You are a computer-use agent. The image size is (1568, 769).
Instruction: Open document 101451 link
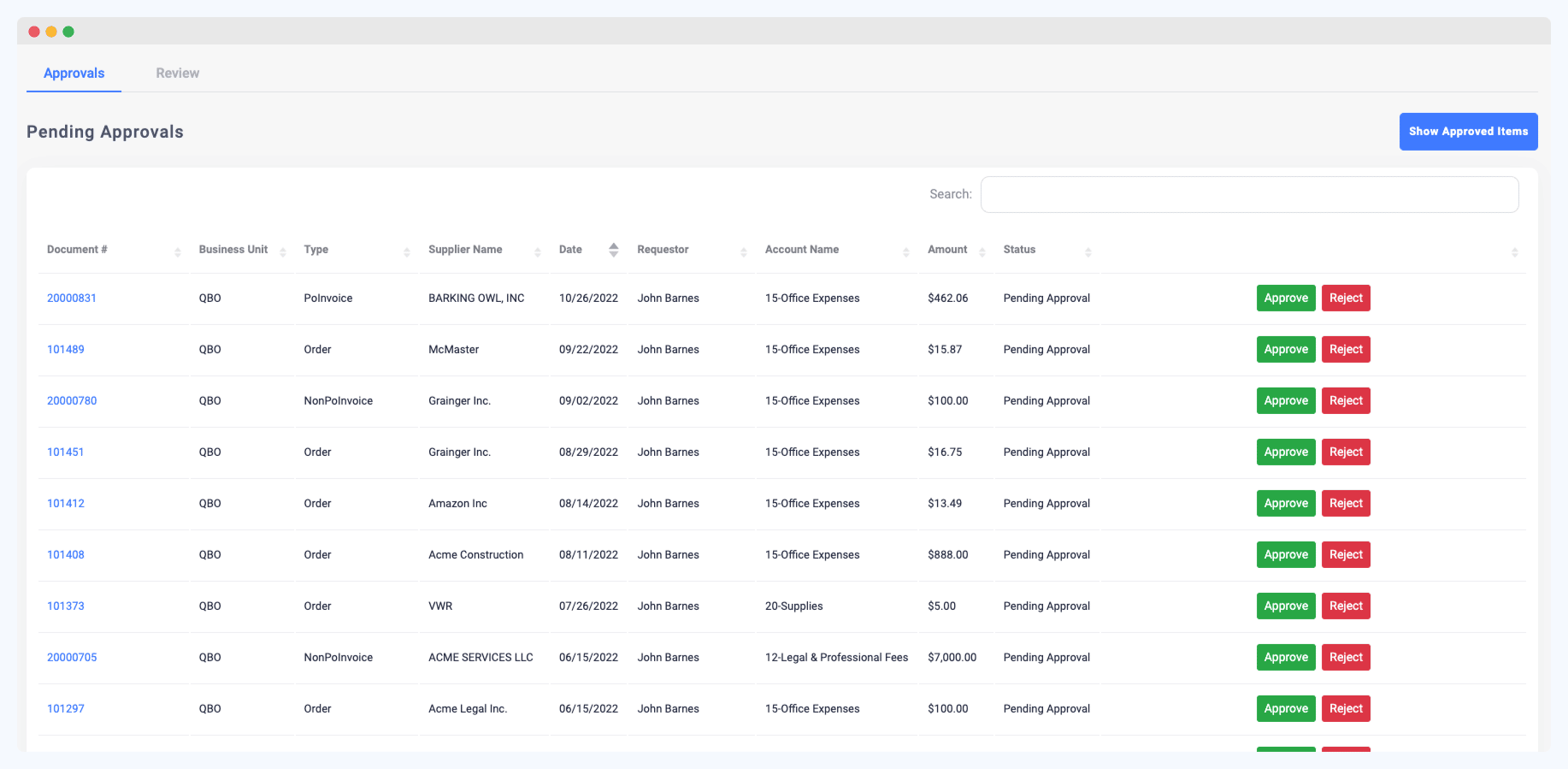[x=66, y=453]
